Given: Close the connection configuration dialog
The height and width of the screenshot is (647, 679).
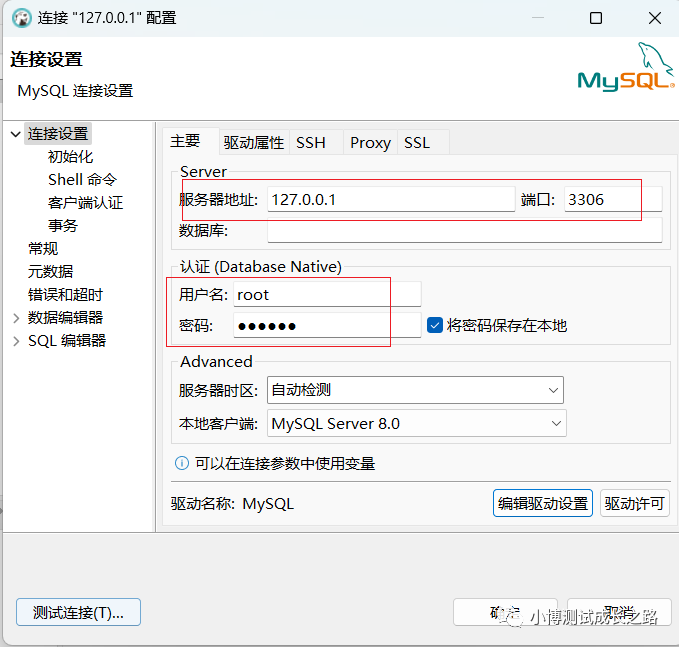Looking at the screenshot, I should pyautogui.click(x=655, y=18).
